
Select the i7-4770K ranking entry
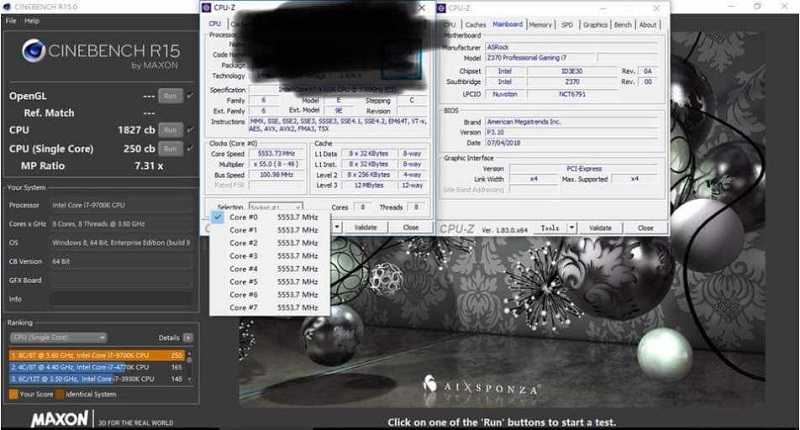pos(90,367)
